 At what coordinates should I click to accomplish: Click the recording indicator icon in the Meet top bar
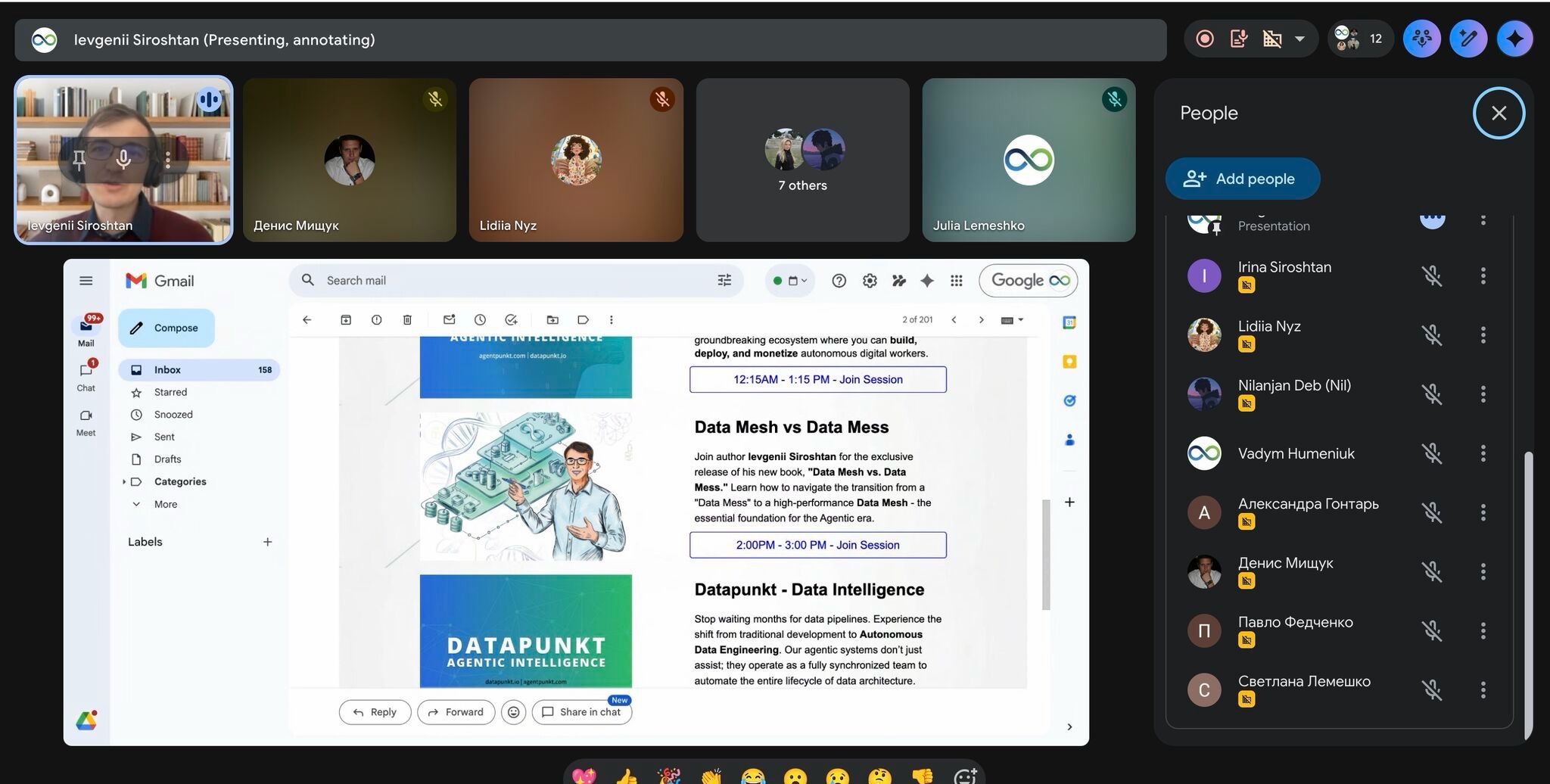click(x=1204, y=39)
